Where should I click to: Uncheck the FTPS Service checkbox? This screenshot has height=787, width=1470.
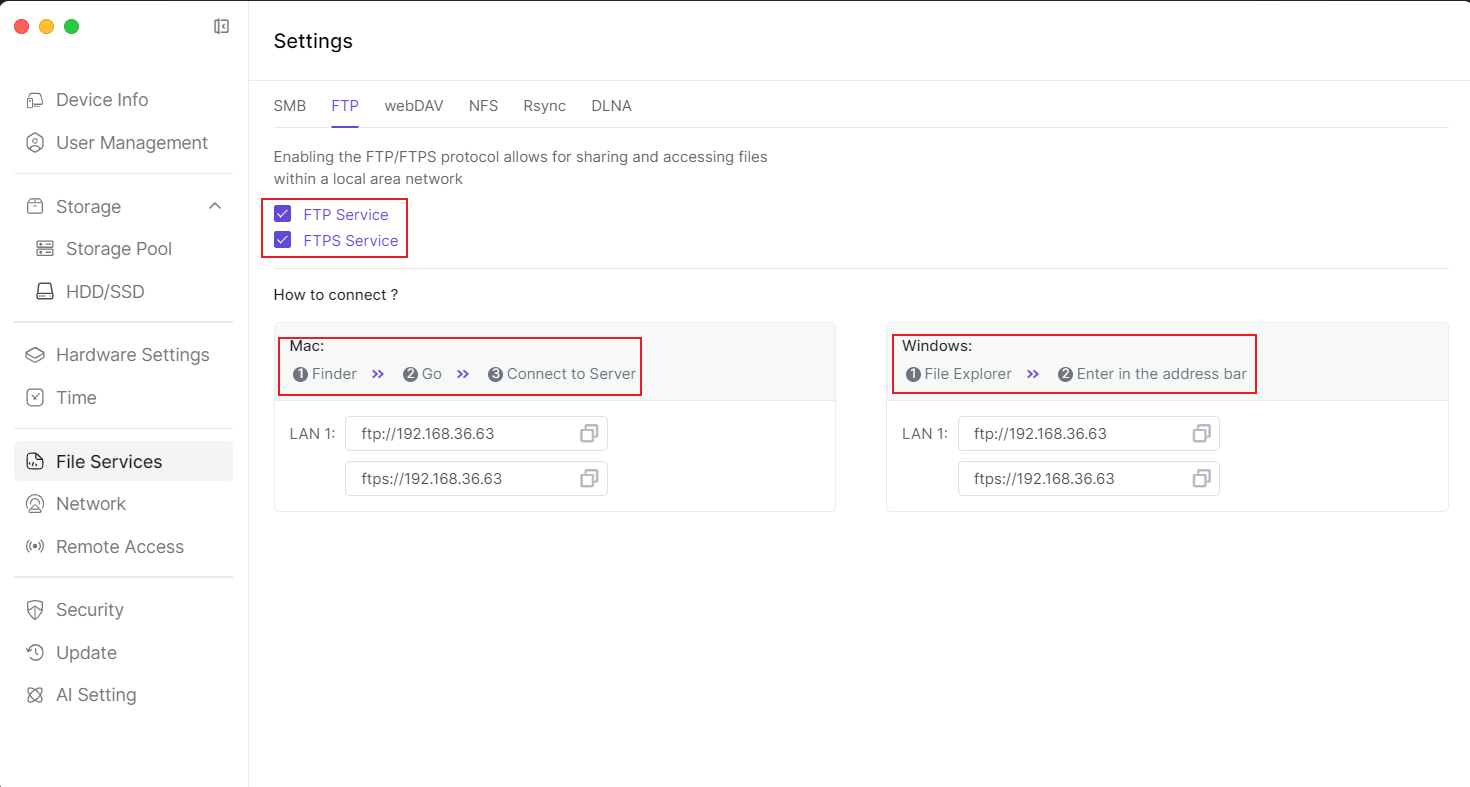click(x=283, y=240)
